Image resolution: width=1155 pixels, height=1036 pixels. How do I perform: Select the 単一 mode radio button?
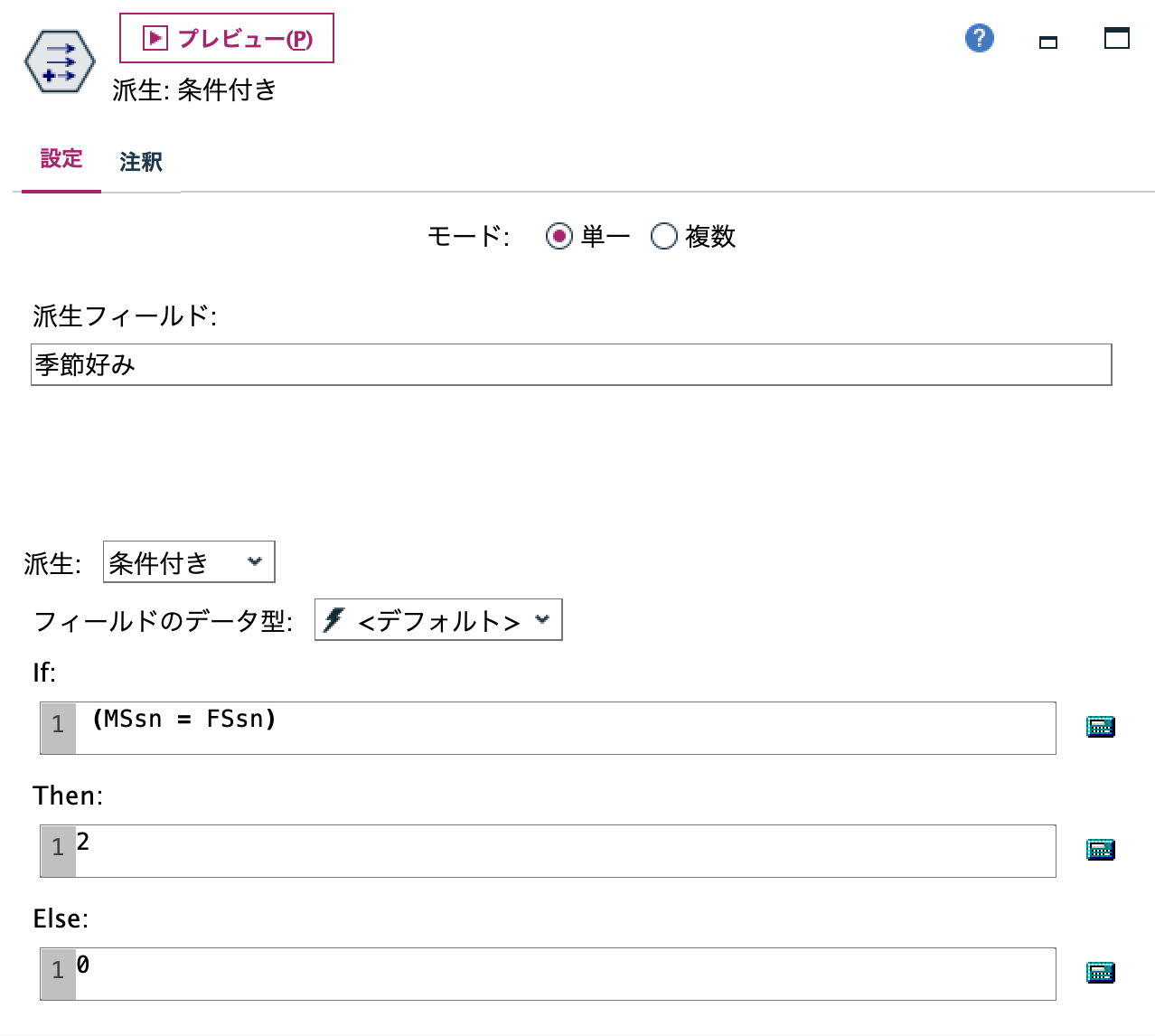click(x=560, y=236)
